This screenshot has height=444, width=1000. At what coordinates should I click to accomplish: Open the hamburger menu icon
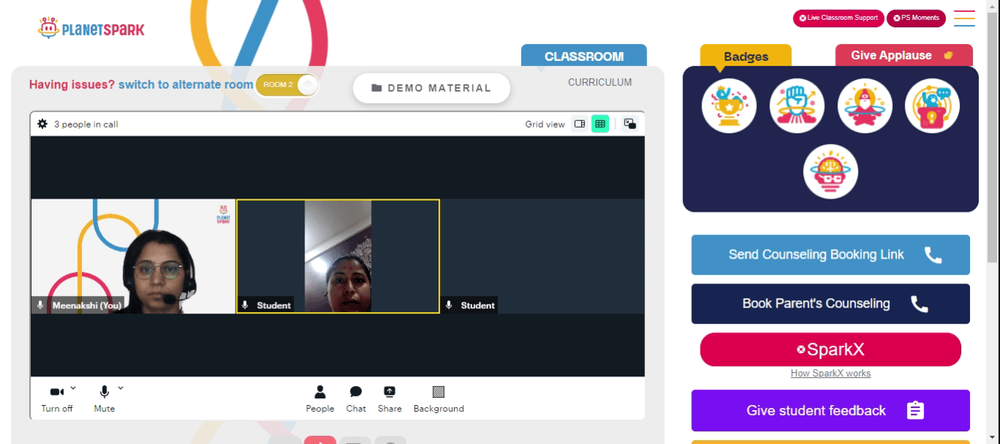(964, 18)
